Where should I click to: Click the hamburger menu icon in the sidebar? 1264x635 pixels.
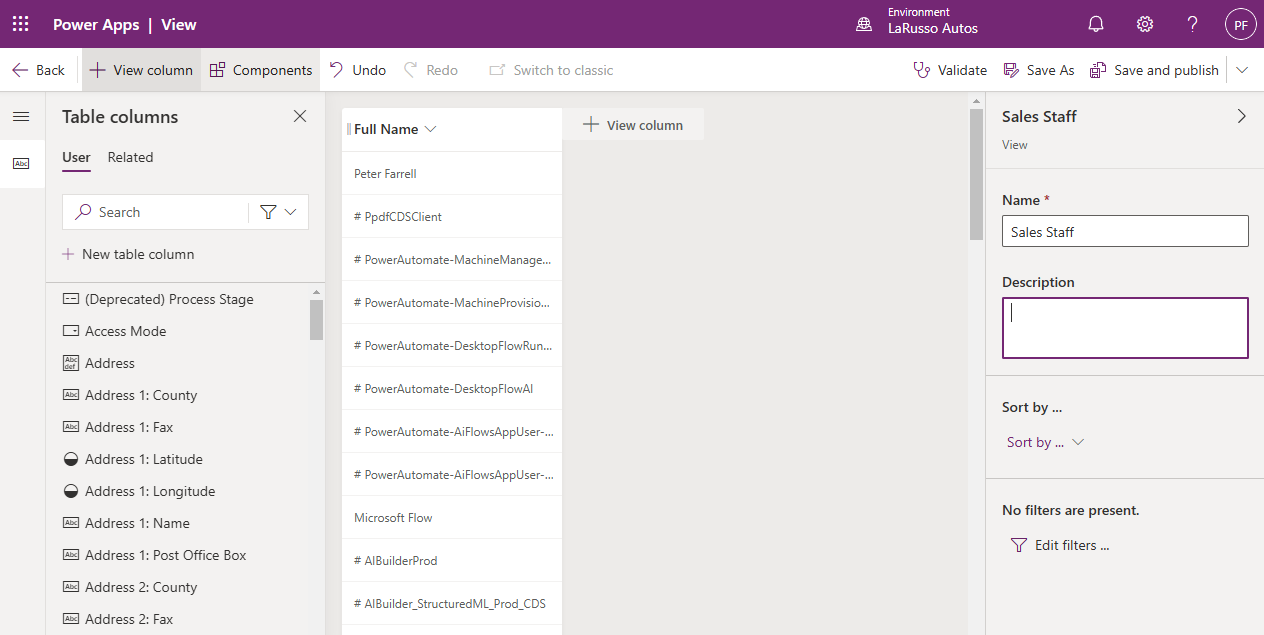[20, 116]
